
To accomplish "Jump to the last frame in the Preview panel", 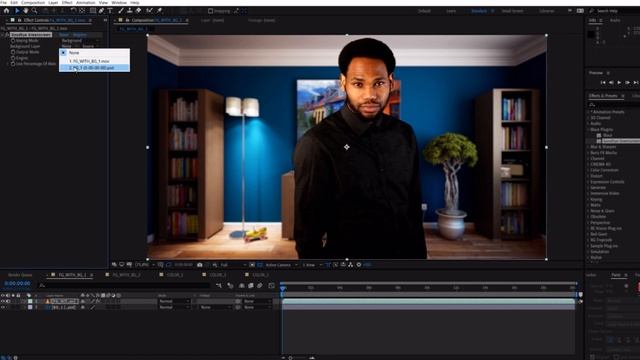I will click(x=636, y=82).
